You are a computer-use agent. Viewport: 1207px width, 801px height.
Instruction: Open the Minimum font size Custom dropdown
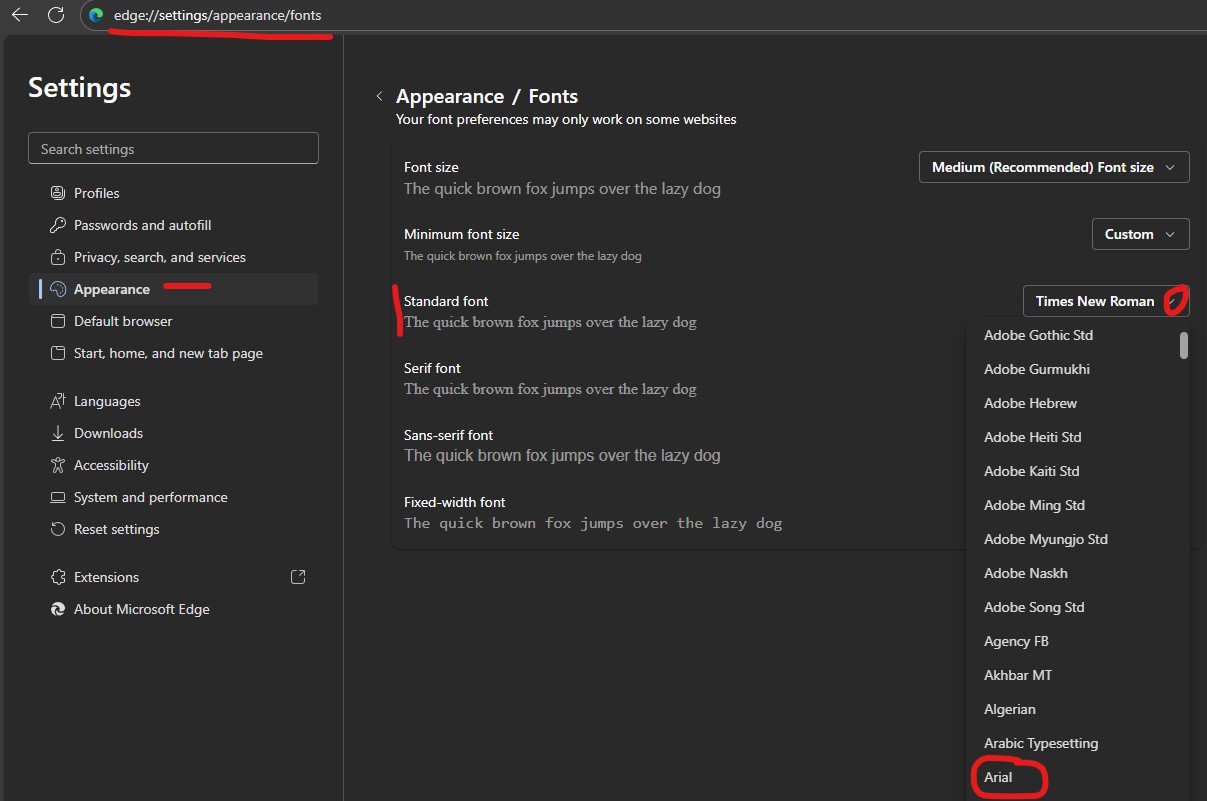pyautogui.click(x=1141, y=234)
